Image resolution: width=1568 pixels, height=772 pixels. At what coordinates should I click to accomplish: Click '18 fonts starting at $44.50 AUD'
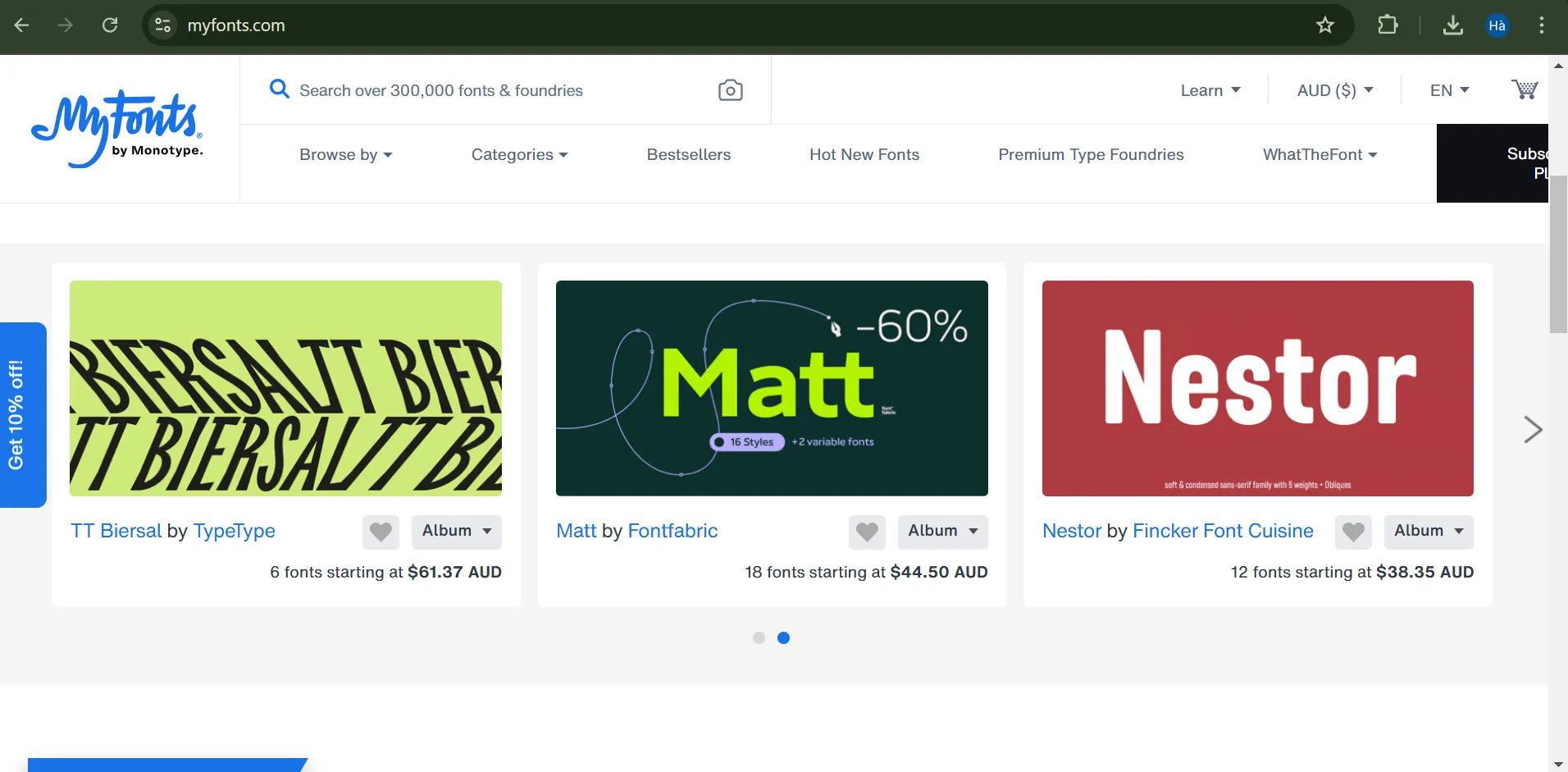coord(866,572)
